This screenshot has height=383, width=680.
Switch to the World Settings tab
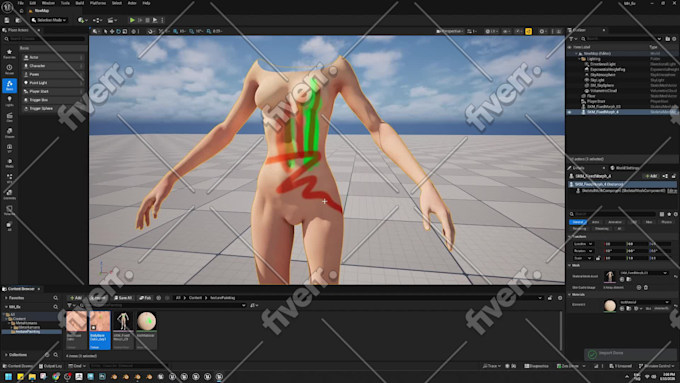coord(624,168)
